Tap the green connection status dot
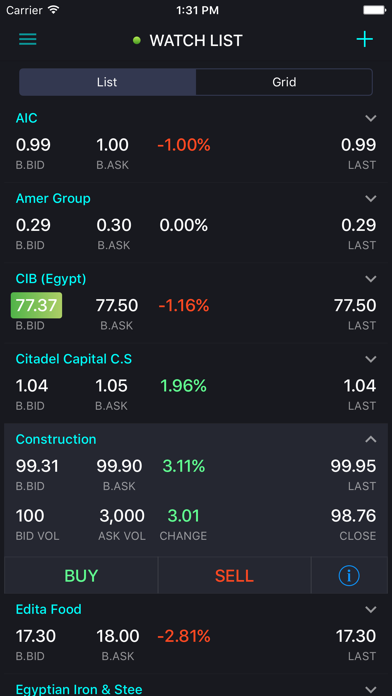This screenshot has height=696, width=392. [x=137, y=40]
